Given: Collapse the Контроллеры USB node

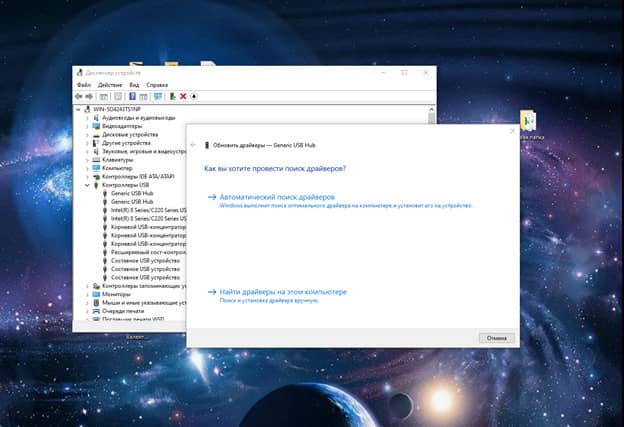Looking at the screenshot, I should [x=87, y=185].
